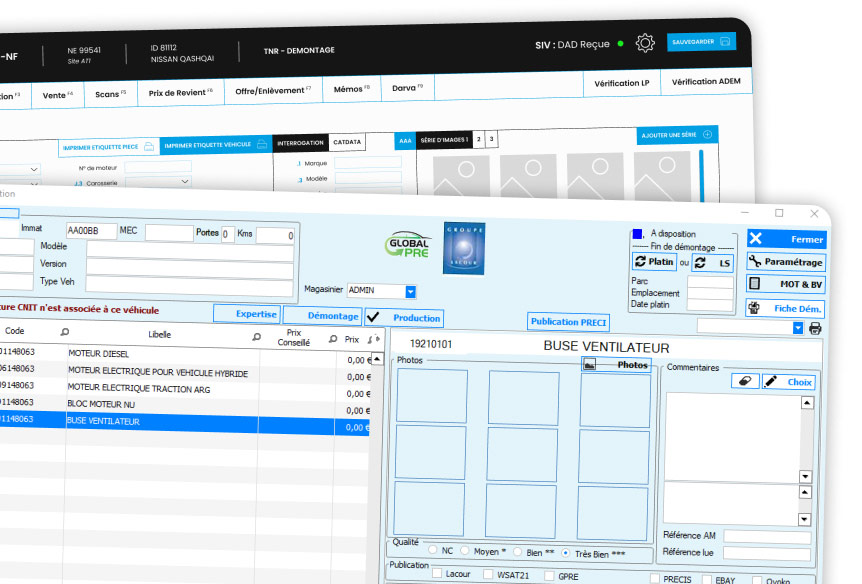The height and width of the screenshot is (584, 862).
Task: Open the Scans tab in back window
Action: tap(110, 93)
